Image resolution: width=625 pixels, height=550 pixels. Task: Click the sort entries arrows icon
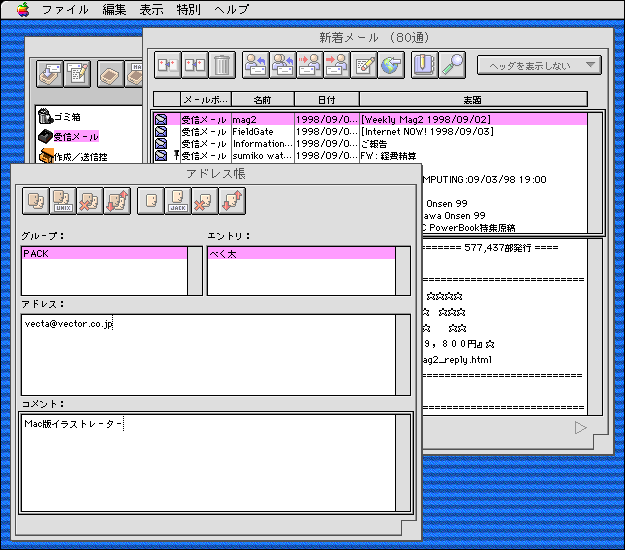[x=232, y=201]
